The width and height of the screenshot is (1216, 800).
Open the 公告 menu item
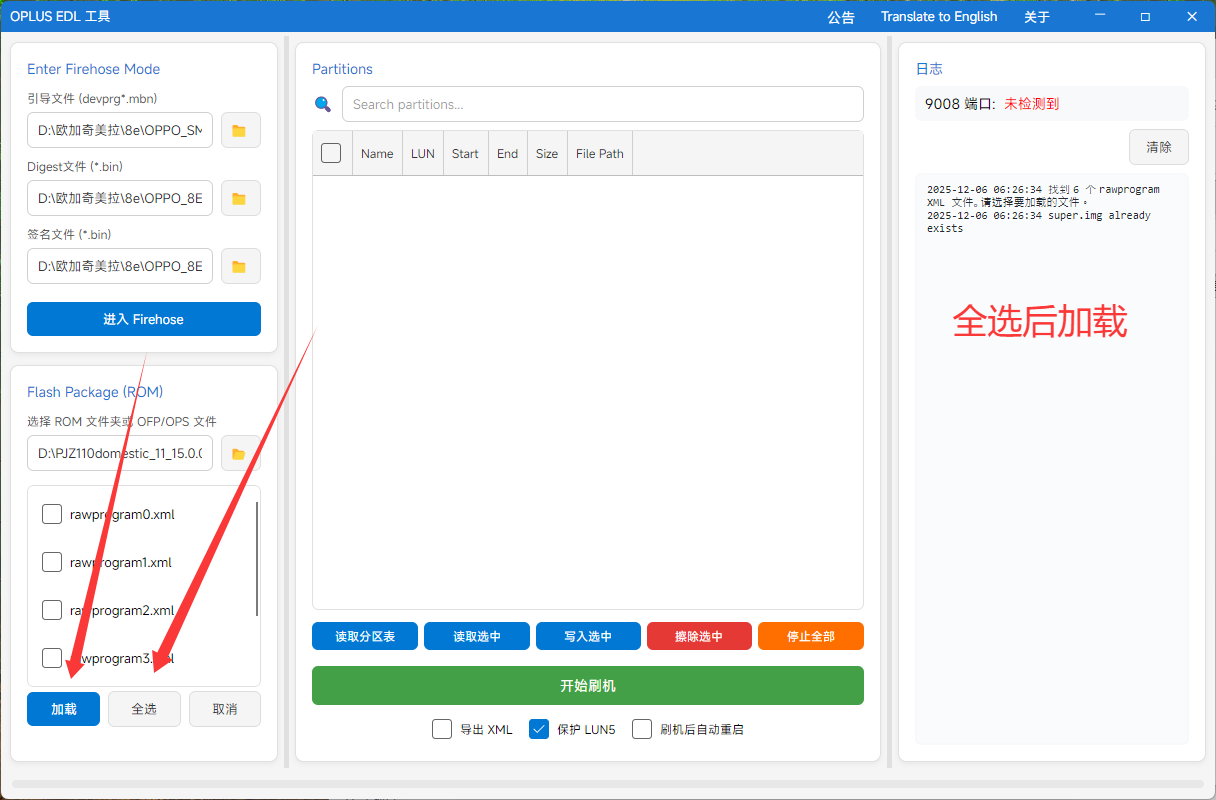click(x=841, y=17)
